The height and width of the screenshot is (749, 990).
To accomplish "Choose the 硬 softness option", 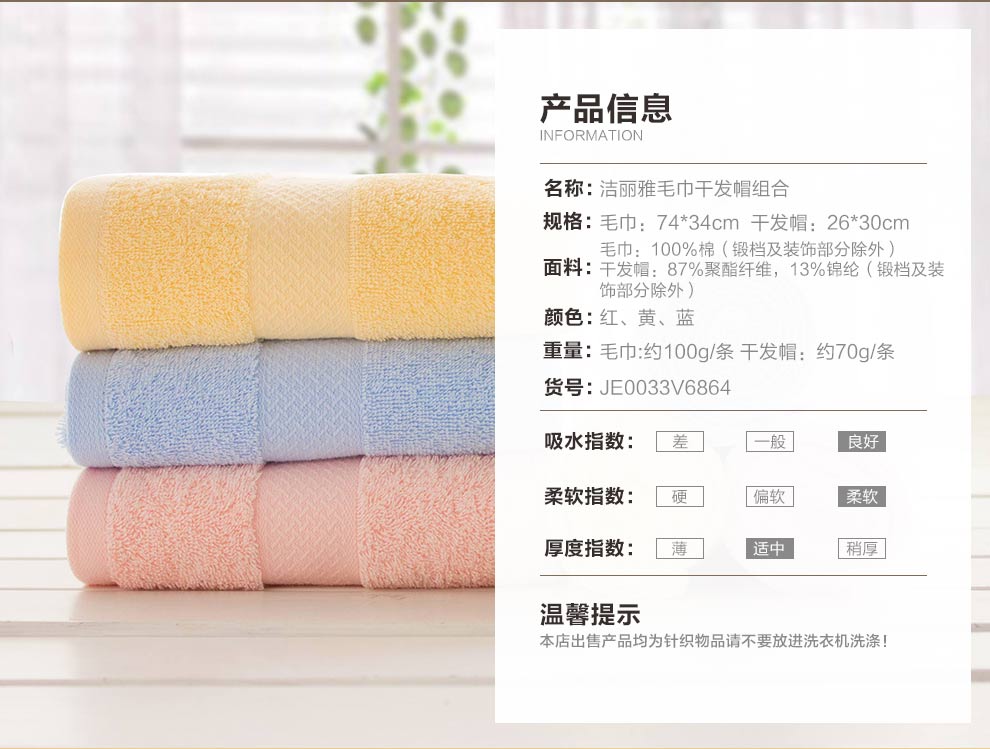I will [679, 496].
